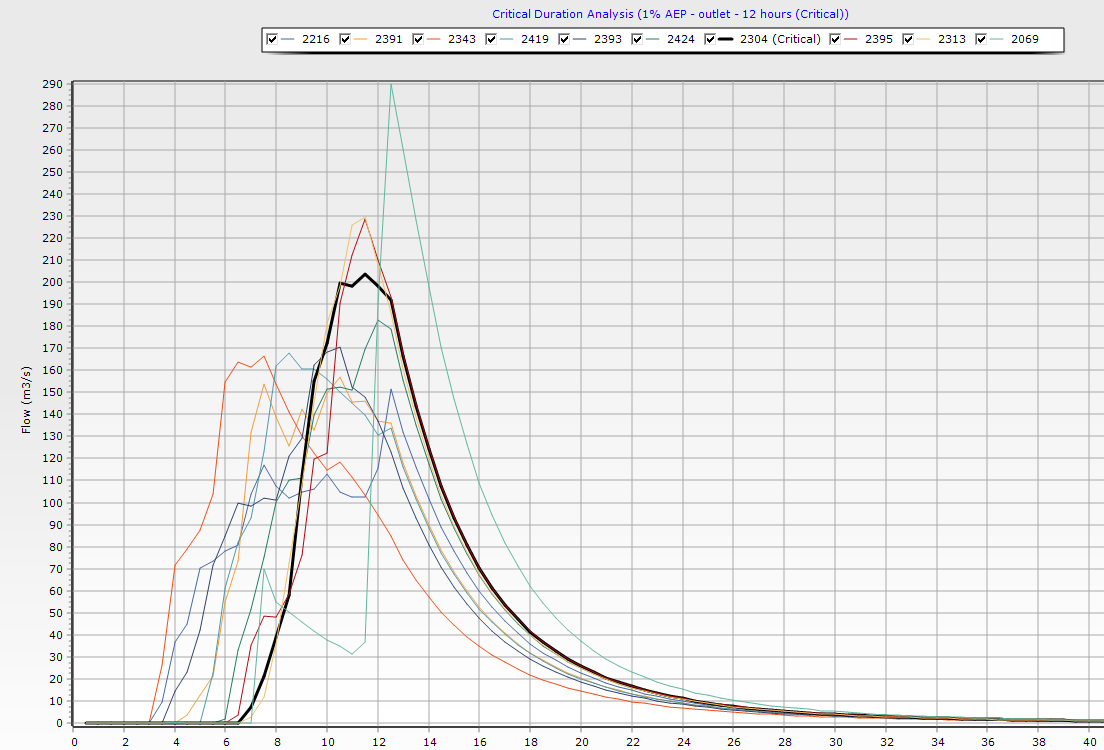
Task: Uncheck the 2304 (Critical) checkbox
Action: [710, 40]
